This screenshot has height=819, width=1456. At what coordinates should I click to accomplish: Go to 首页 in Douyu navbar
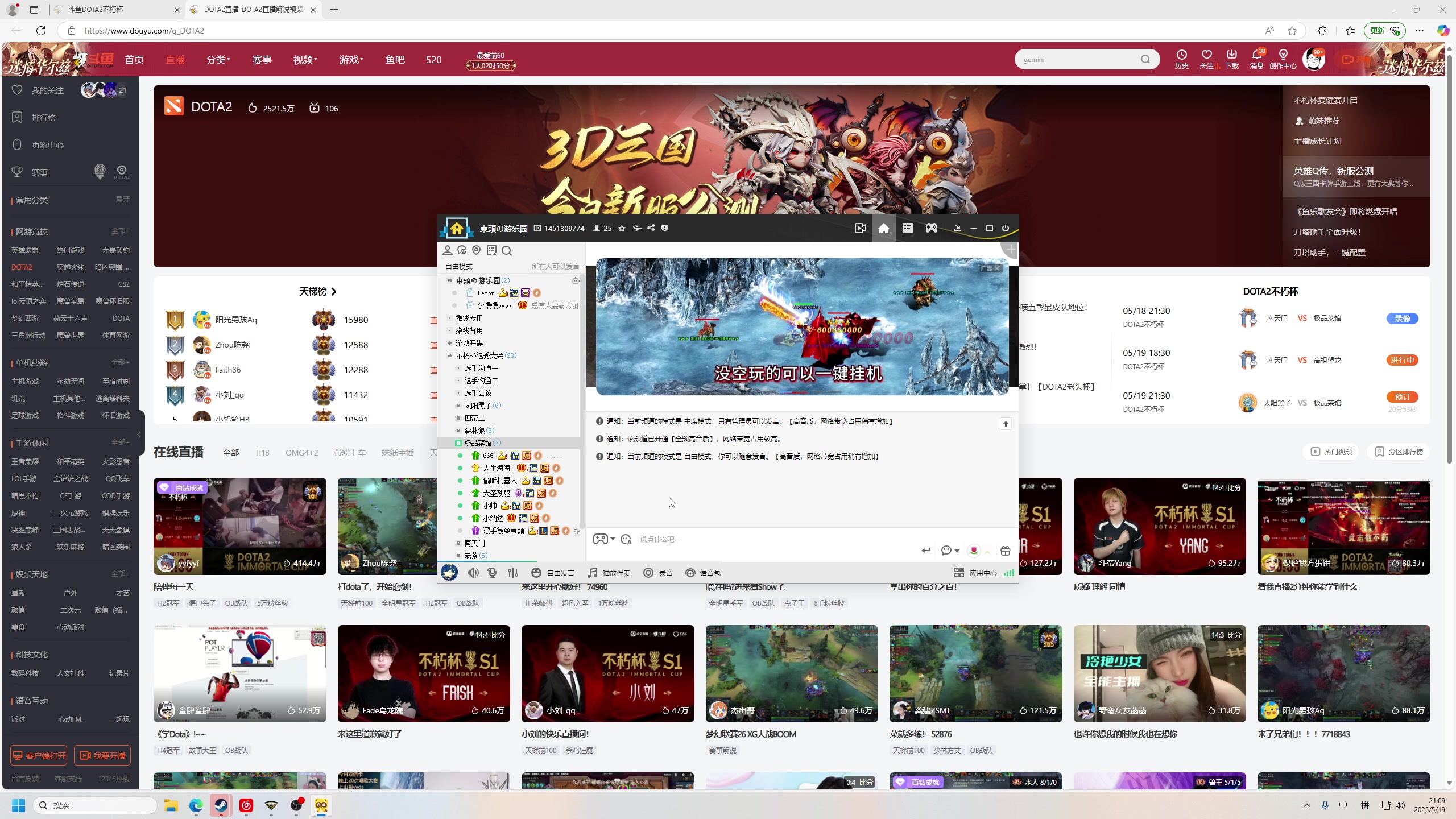click(x=134, y=60)
